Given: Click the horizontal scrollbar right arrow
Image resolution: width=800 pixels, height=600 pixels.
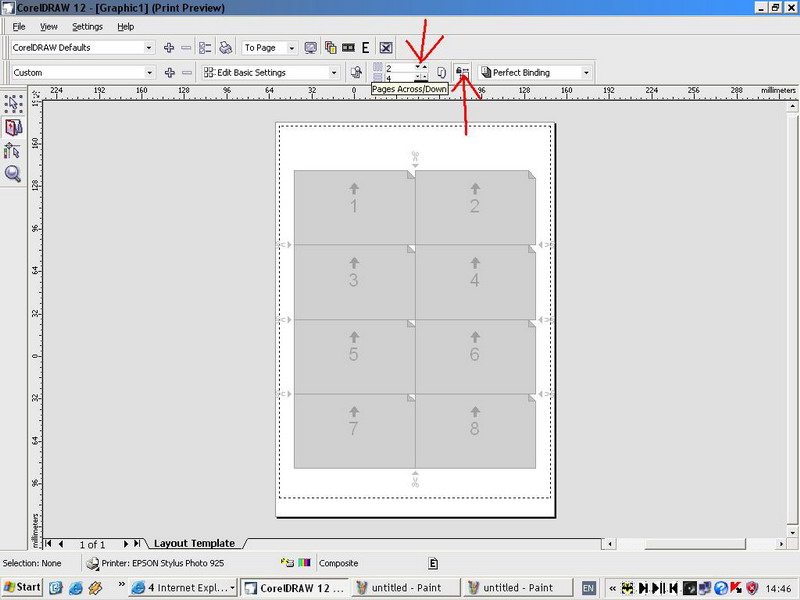Looking at the screenshot, I should (781, 544).
